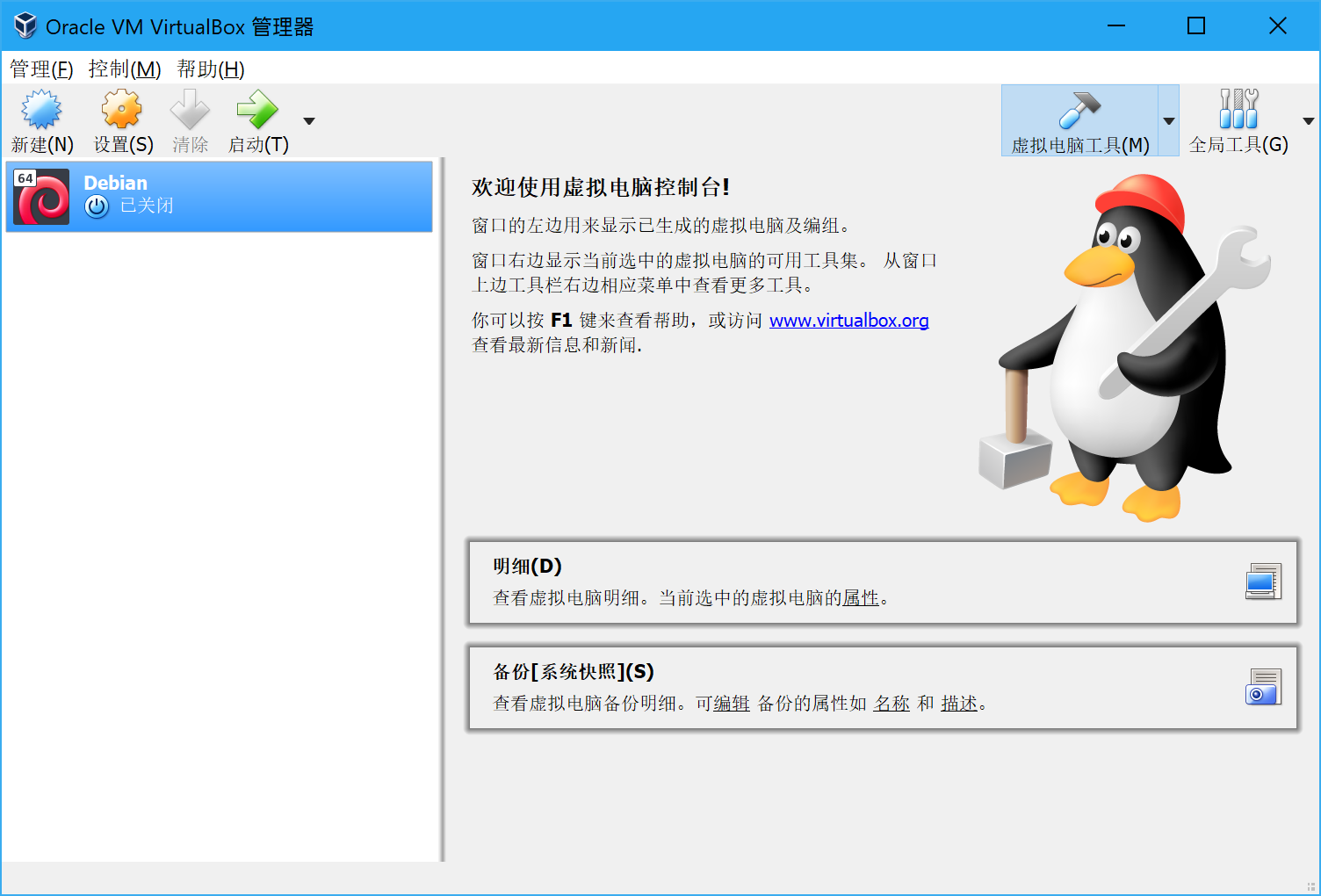Visit the www.virtualbox.org link
This screenshot has height=896, width=1321.
coord(848,321)
